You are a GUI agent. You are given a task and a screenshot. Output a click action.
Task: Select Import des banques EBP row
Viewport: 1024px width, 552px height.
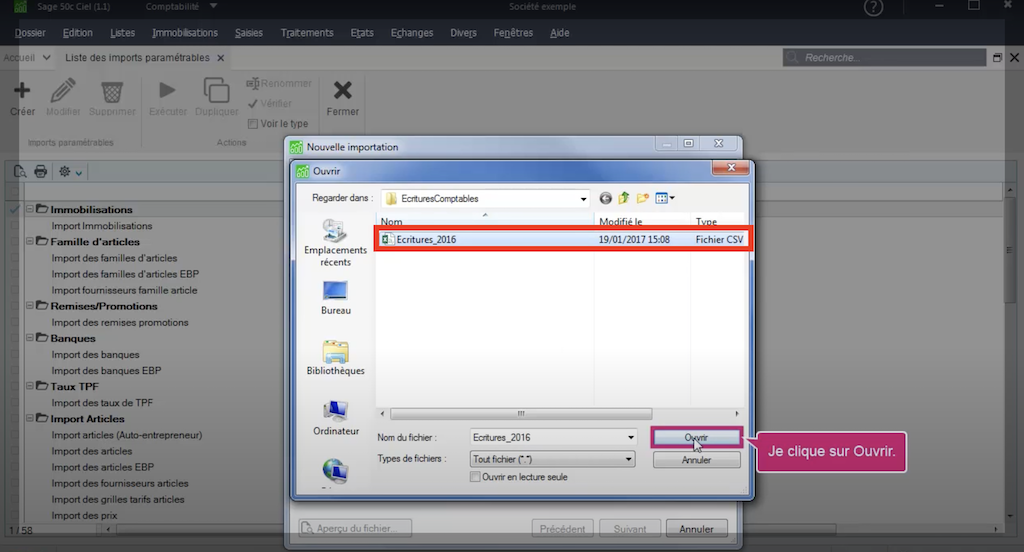point(106,370)
